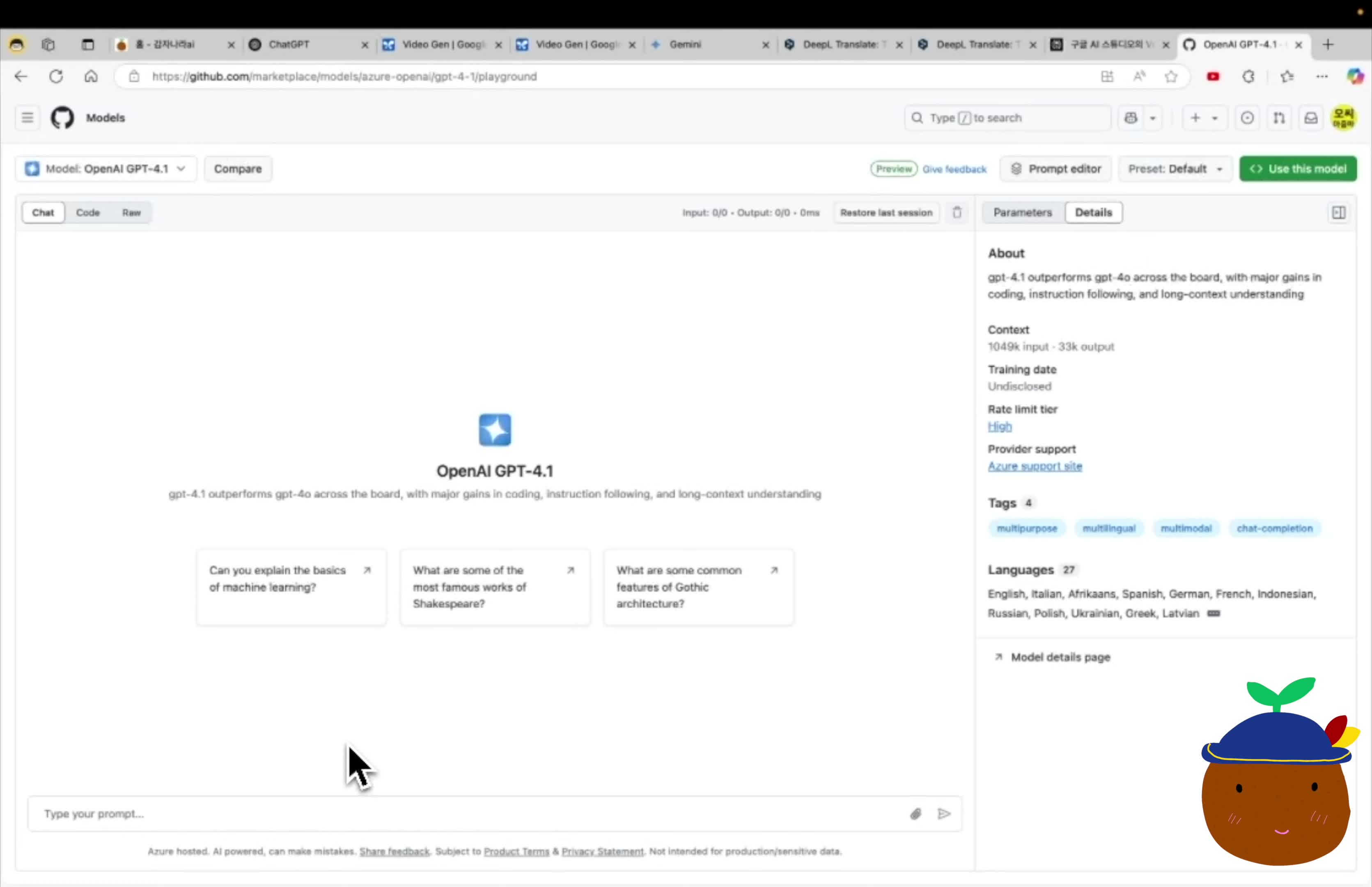Open the browser settings ellipsis menu
This screenshot has height=887, width=1372.
click(1322, 76)
